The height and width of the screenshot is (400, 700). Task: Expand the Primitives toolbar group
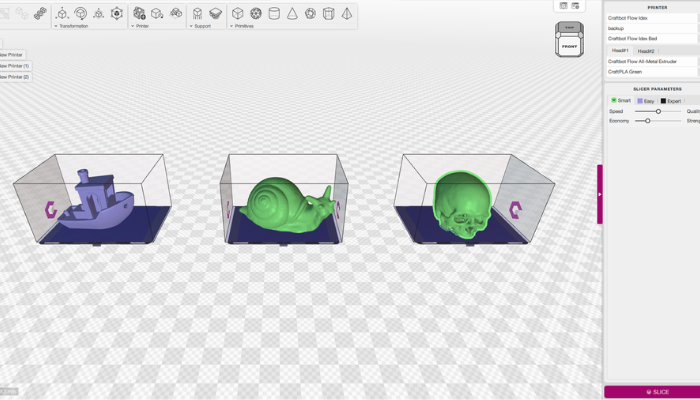pos(242,26)
